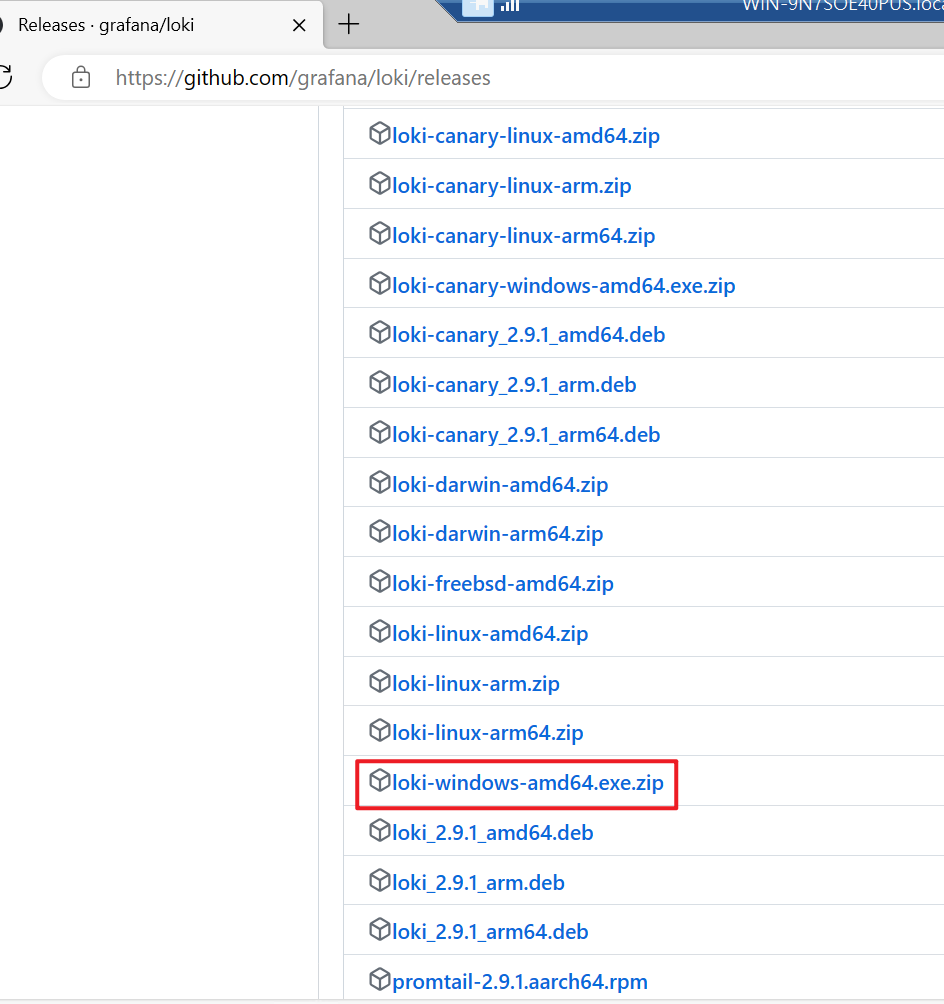Image resolution: width=944 pixels, height=1004 pixels.
Task: Click package icon beside loki-canary-linux-arm64.zip
Action: [x=380, y=234]
